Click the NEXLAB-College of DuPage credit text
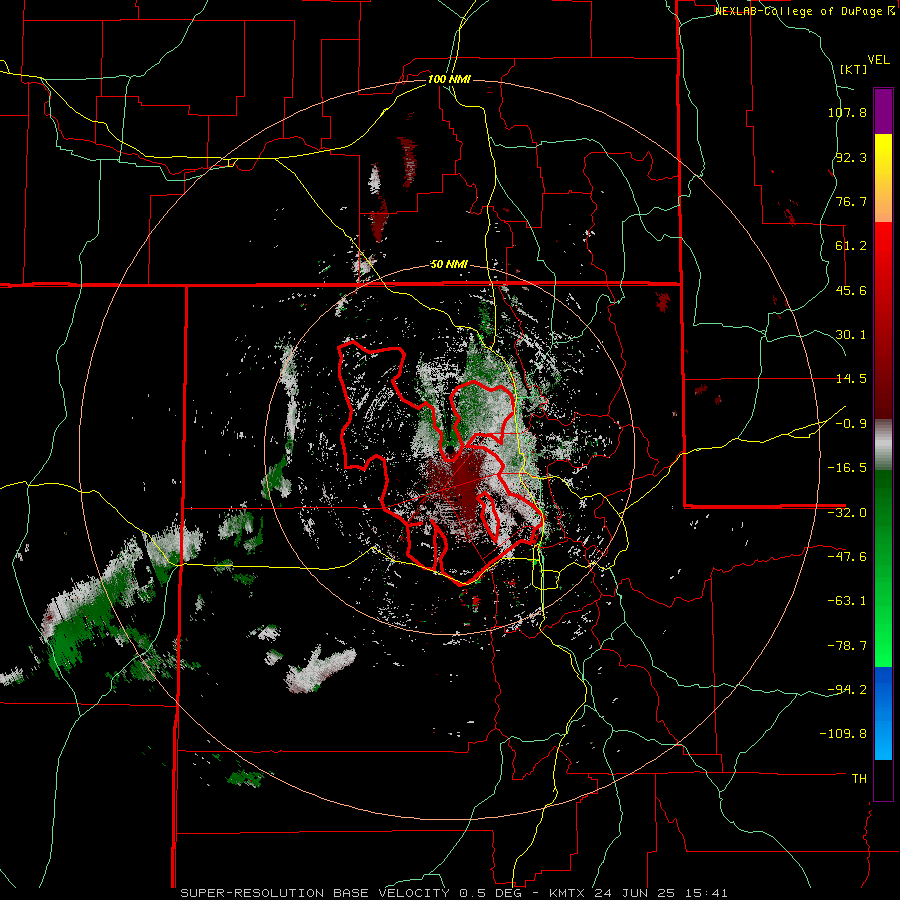 pyautogui.click(x=800, y=11)
